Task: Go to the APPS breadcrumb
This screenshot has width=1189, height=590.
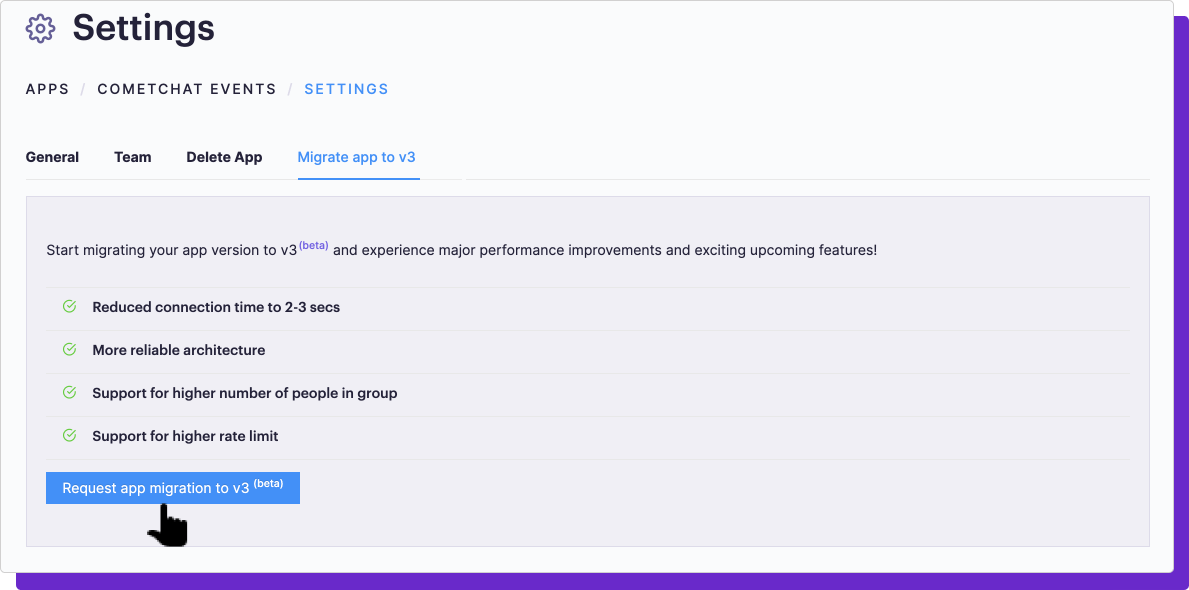Action: 47,89
